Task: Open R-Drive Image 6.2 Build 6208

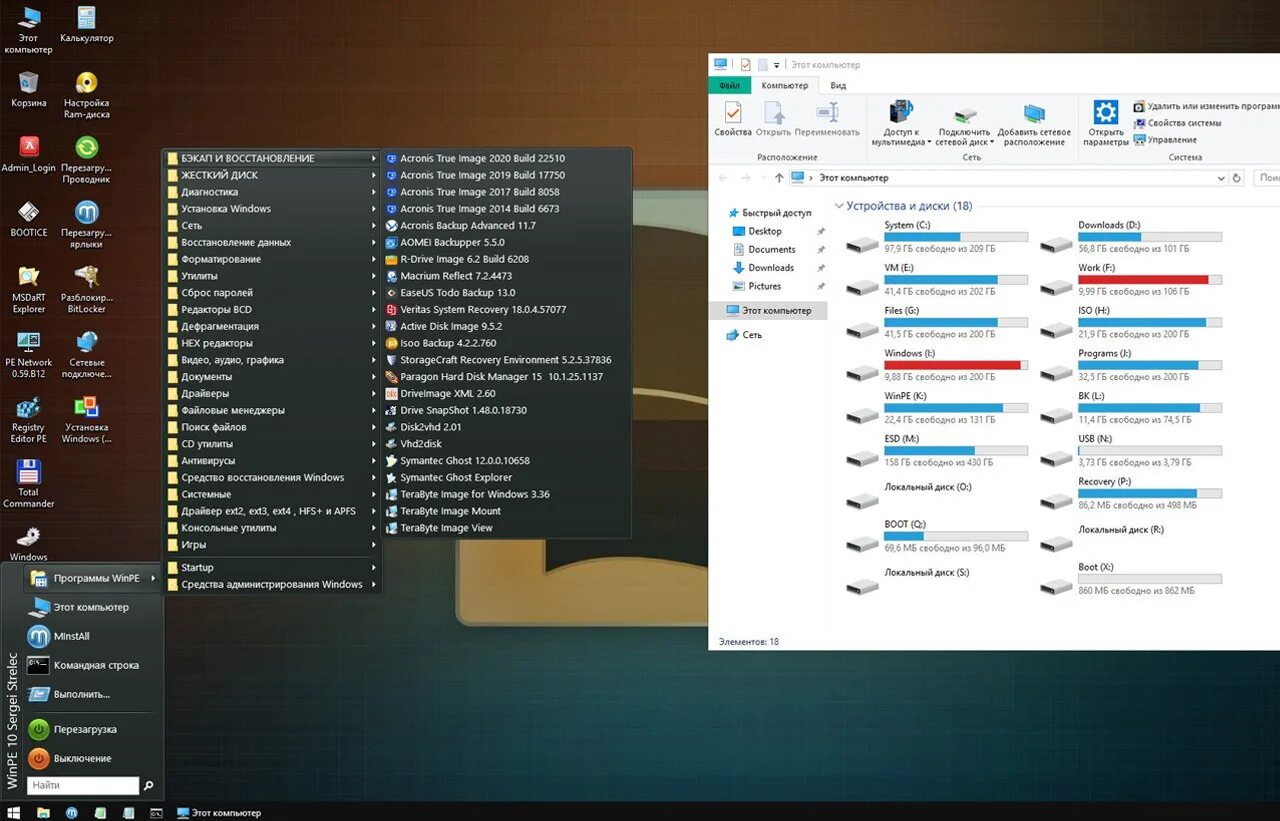Action: [x=464, y=259]
